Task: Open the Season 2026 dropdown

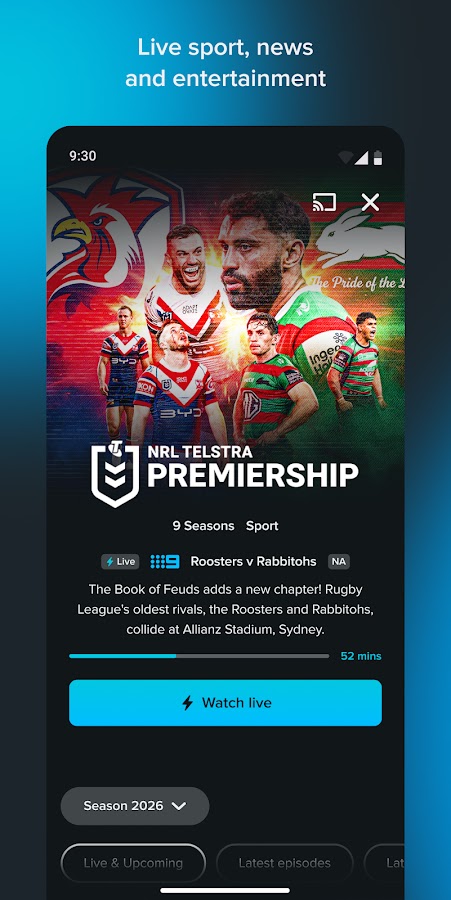Action: [135, 806]
